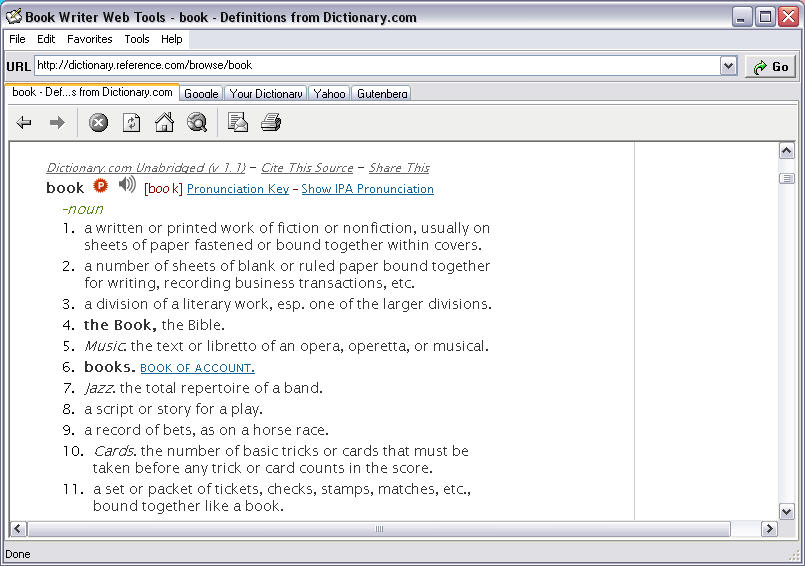This screenshot has width=805, height=566.
Task: Click the 'Done' status bar text
Action: tap(17, 554)
